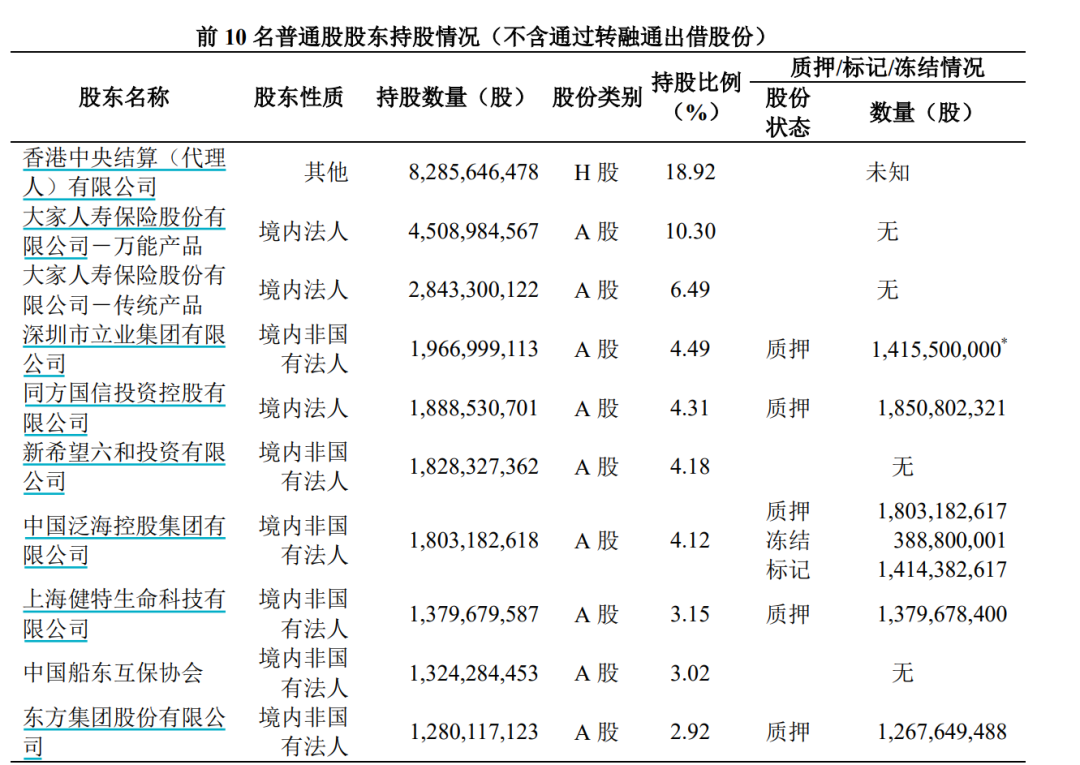Viewport: 1080px width, 765px height.
Task: Click the 4.31 percentage cell
Action: click(x=690, y=408)
